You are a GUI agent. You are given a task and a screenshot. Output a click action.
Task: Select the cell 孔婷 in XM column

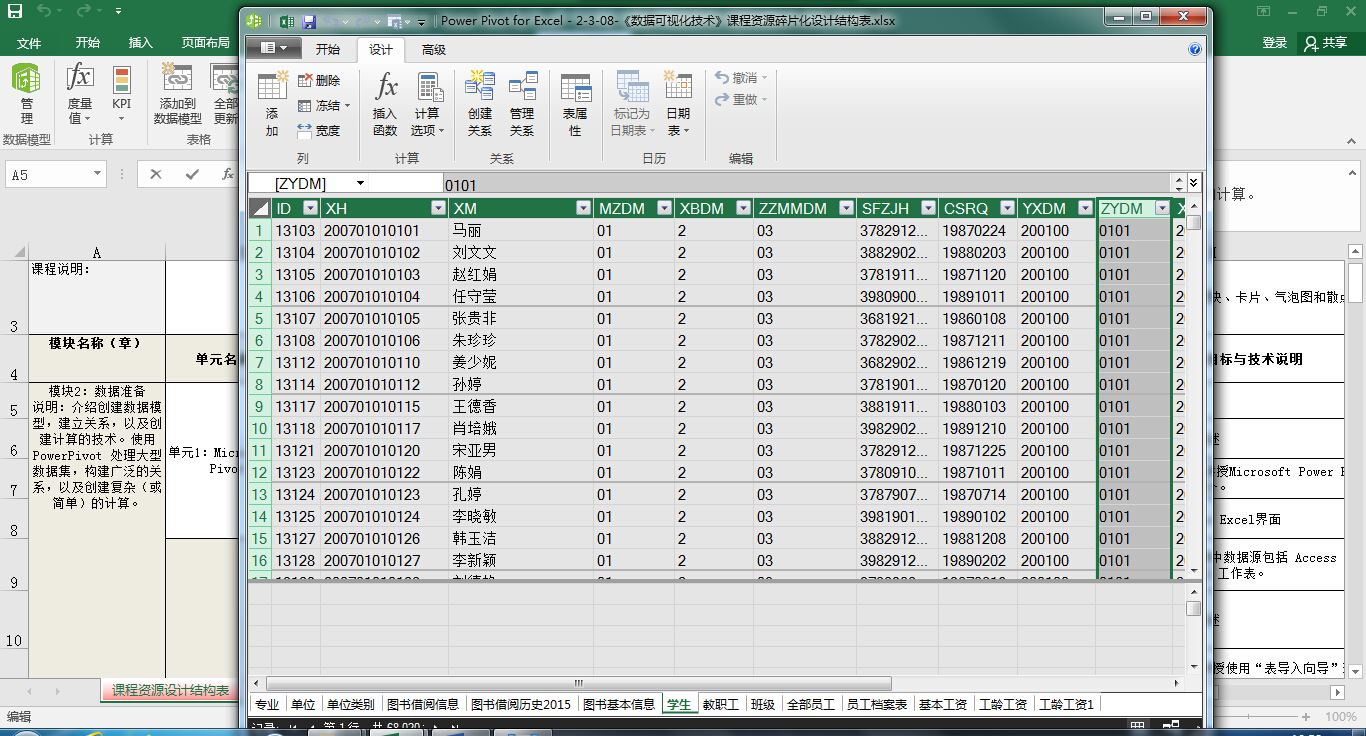point(520,495)
